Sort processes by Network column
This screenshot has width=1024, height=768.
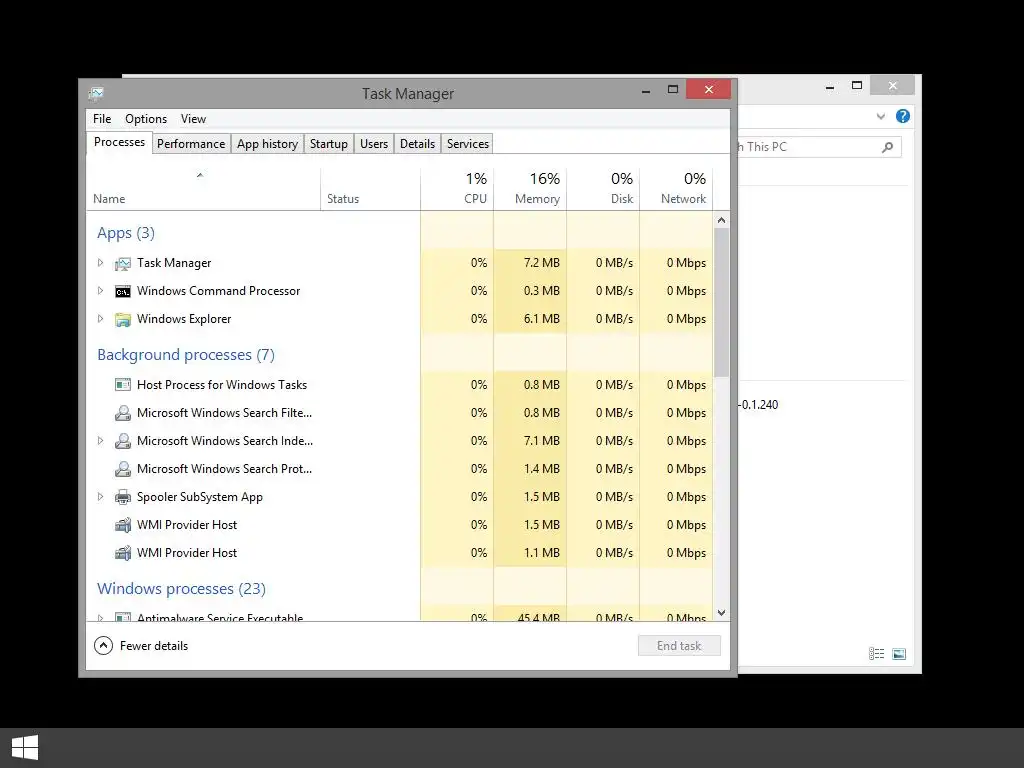click(676, 189)
